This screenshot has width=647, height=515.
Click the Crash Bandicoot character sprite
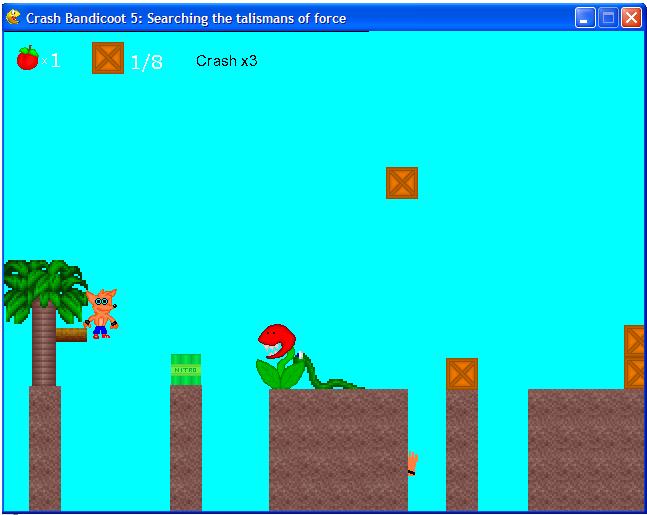coord(100,313)
